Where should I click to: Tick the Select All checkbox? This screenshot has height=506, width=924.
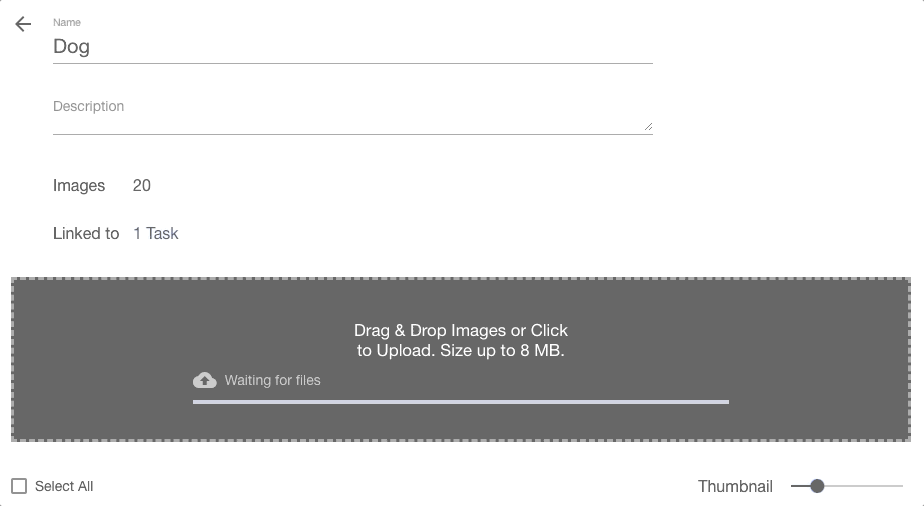pos(19,486)
